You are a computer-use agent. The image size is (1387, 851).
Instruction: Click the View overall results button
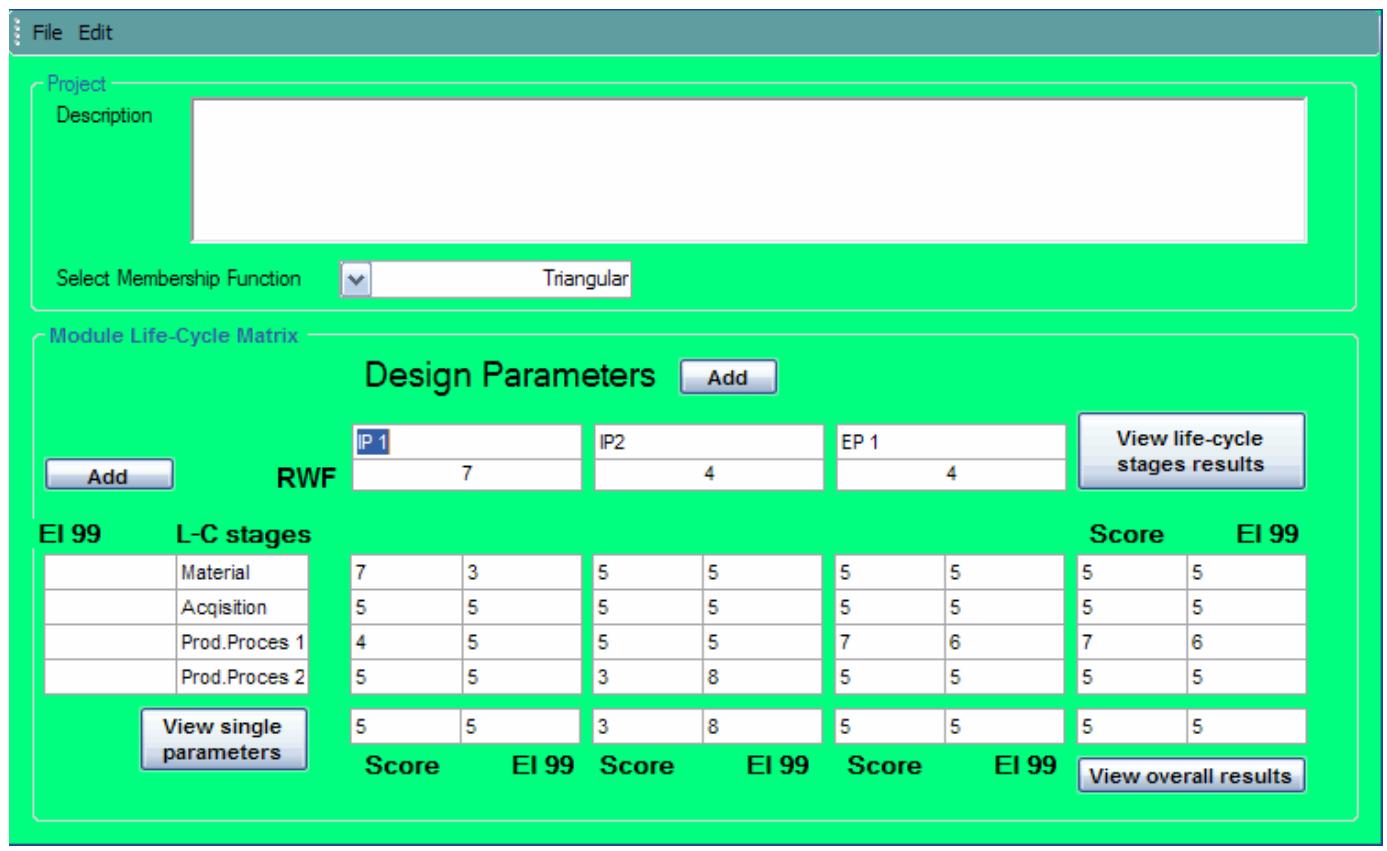[x=1191, y=776]
